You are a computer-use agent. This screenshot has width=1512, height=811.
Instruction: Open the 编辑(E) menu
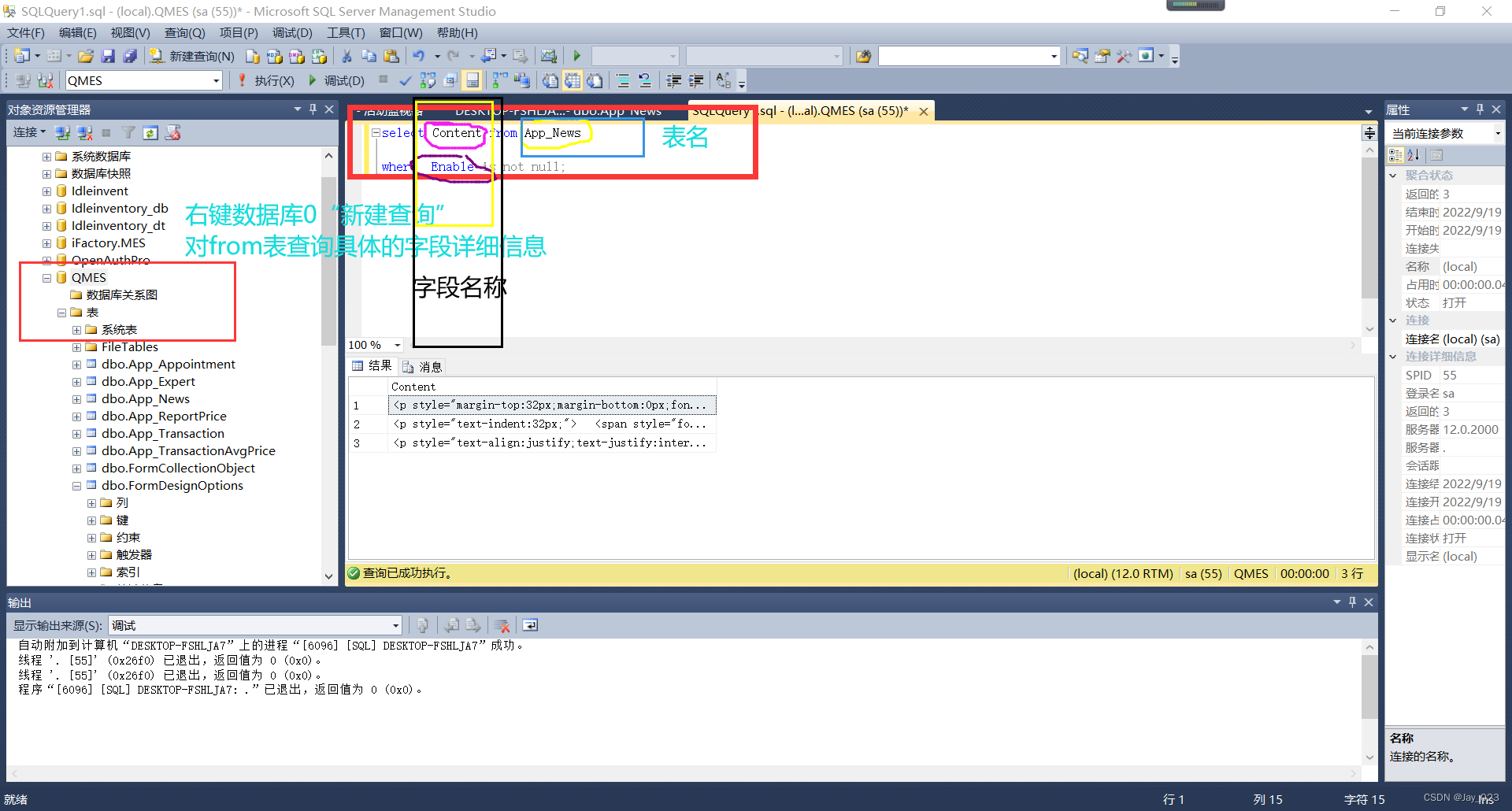(78, 33)
